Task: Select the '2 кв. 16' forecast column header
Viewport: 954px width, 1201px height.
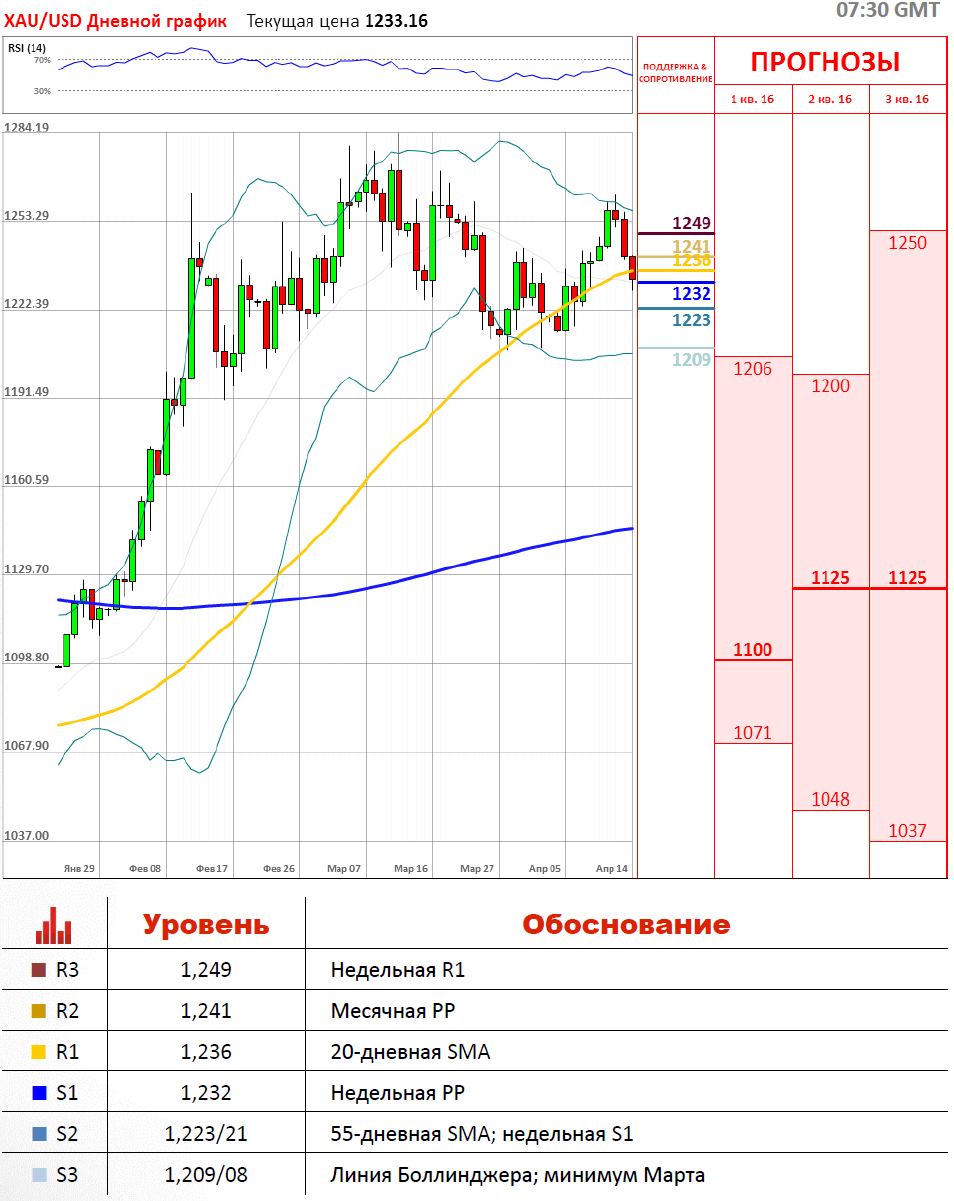Action: click(x=830, y=99)
